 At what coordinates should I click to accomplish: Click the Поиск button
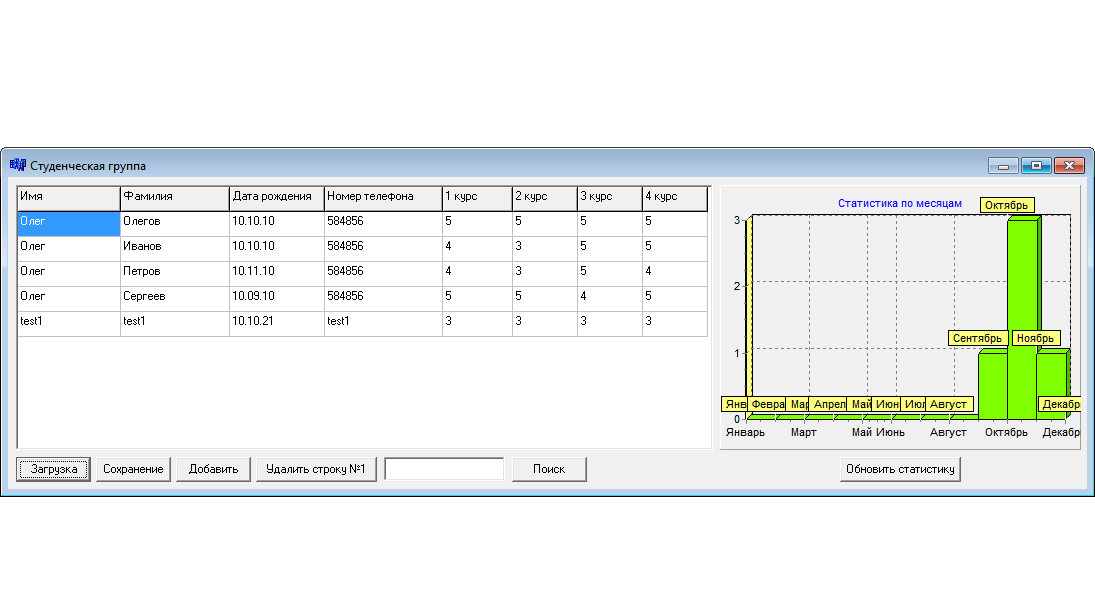pyautogui.click(x=549, y=469)
